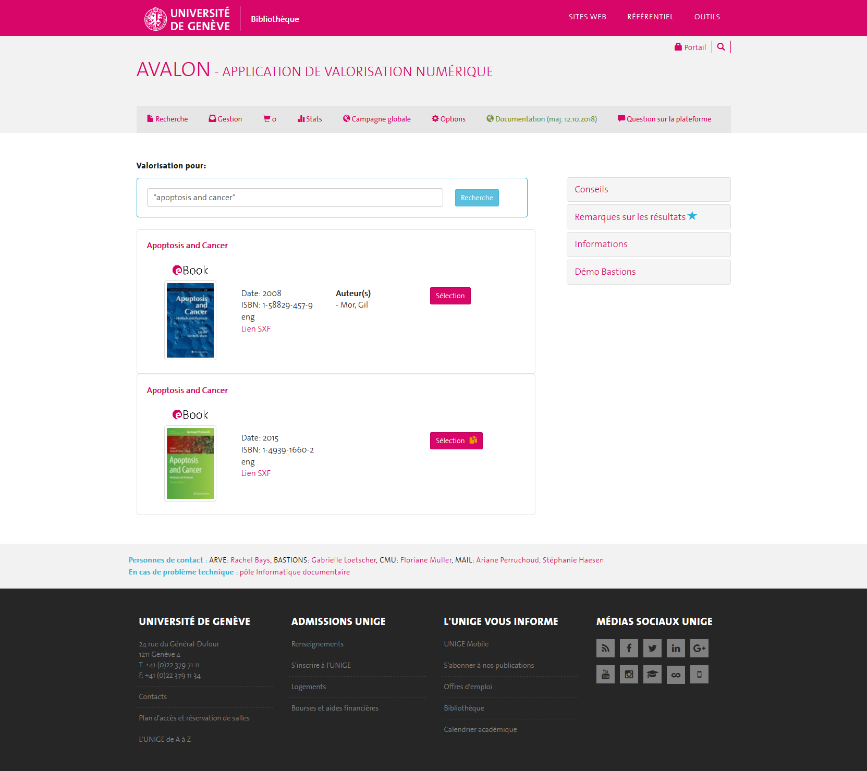Click the Université de Genève logo
This screenshot has height=771, width=867.
coord(187,19)
